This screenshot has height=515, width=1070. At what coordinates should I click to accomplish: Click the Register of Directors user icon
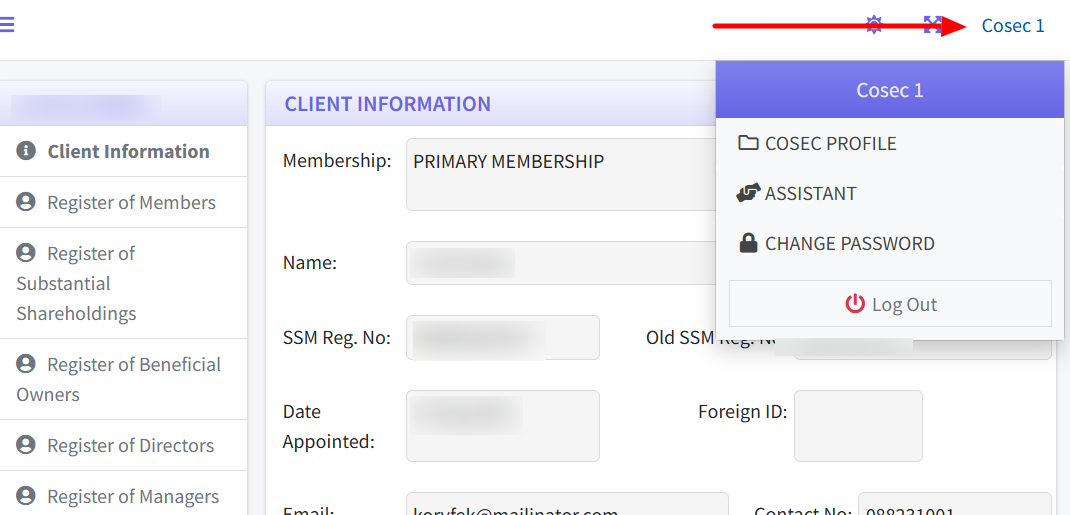pyautogui.click(x=26, y=446)
